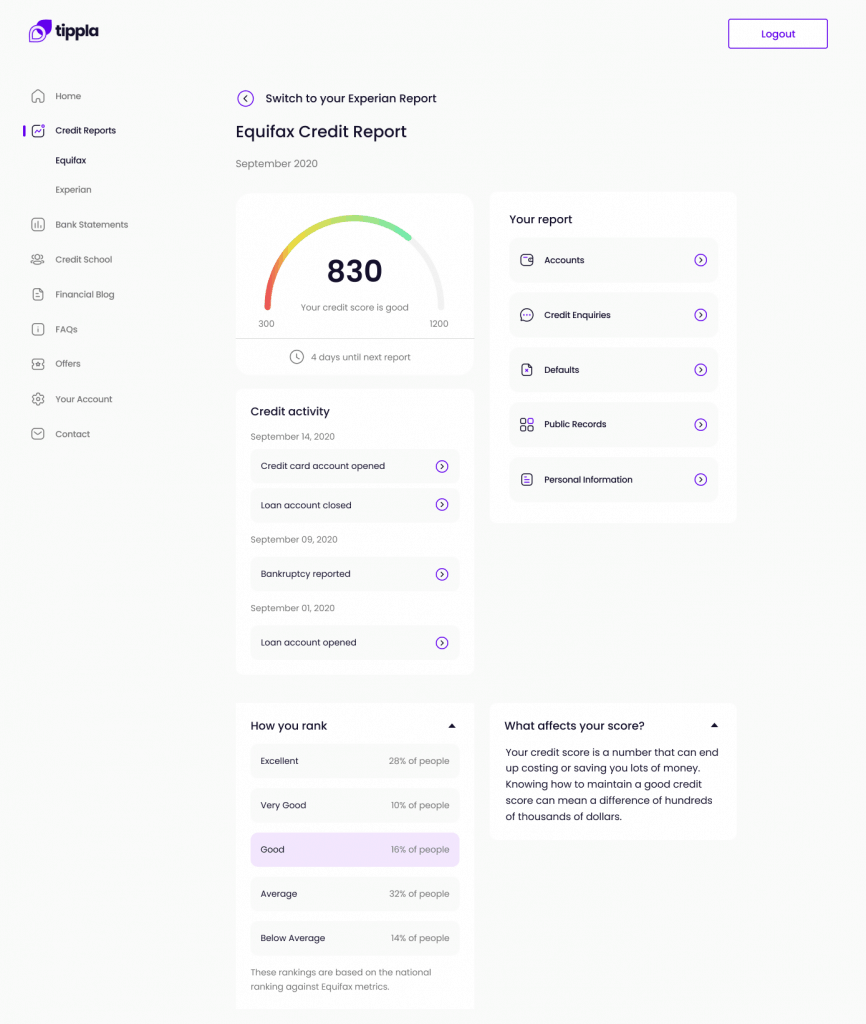Click the FAQs info icon

(38, 329)
